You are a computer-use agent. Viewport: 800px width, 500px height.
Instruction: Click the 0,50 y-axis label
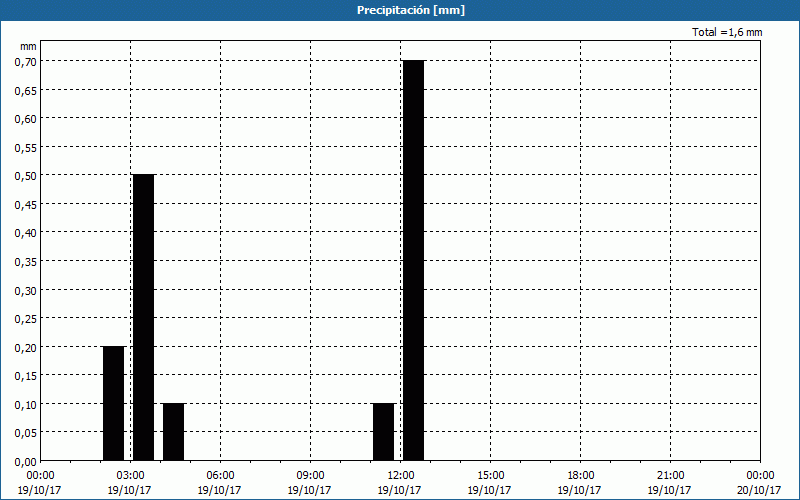click(26, 176)
